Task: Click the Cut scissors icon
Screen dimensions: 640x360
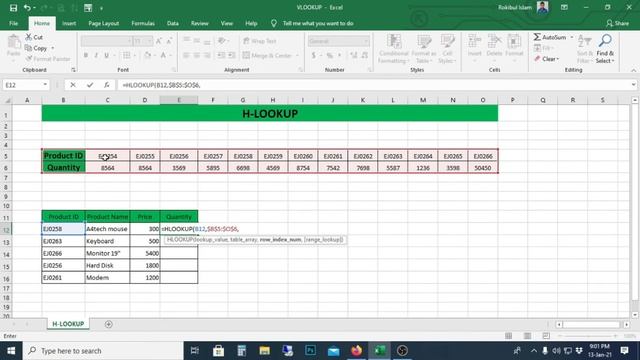Action: click(29, 37)
